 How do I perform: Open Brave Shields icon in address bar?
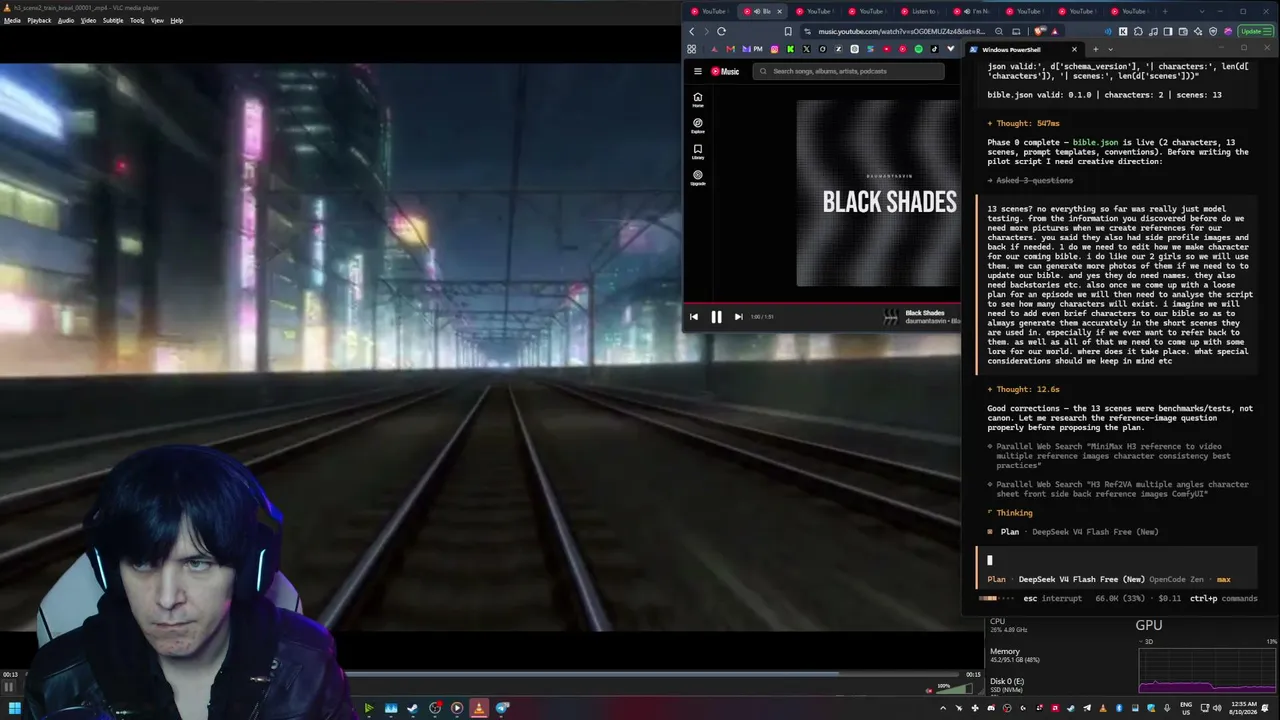click(x=1040, y=31)
